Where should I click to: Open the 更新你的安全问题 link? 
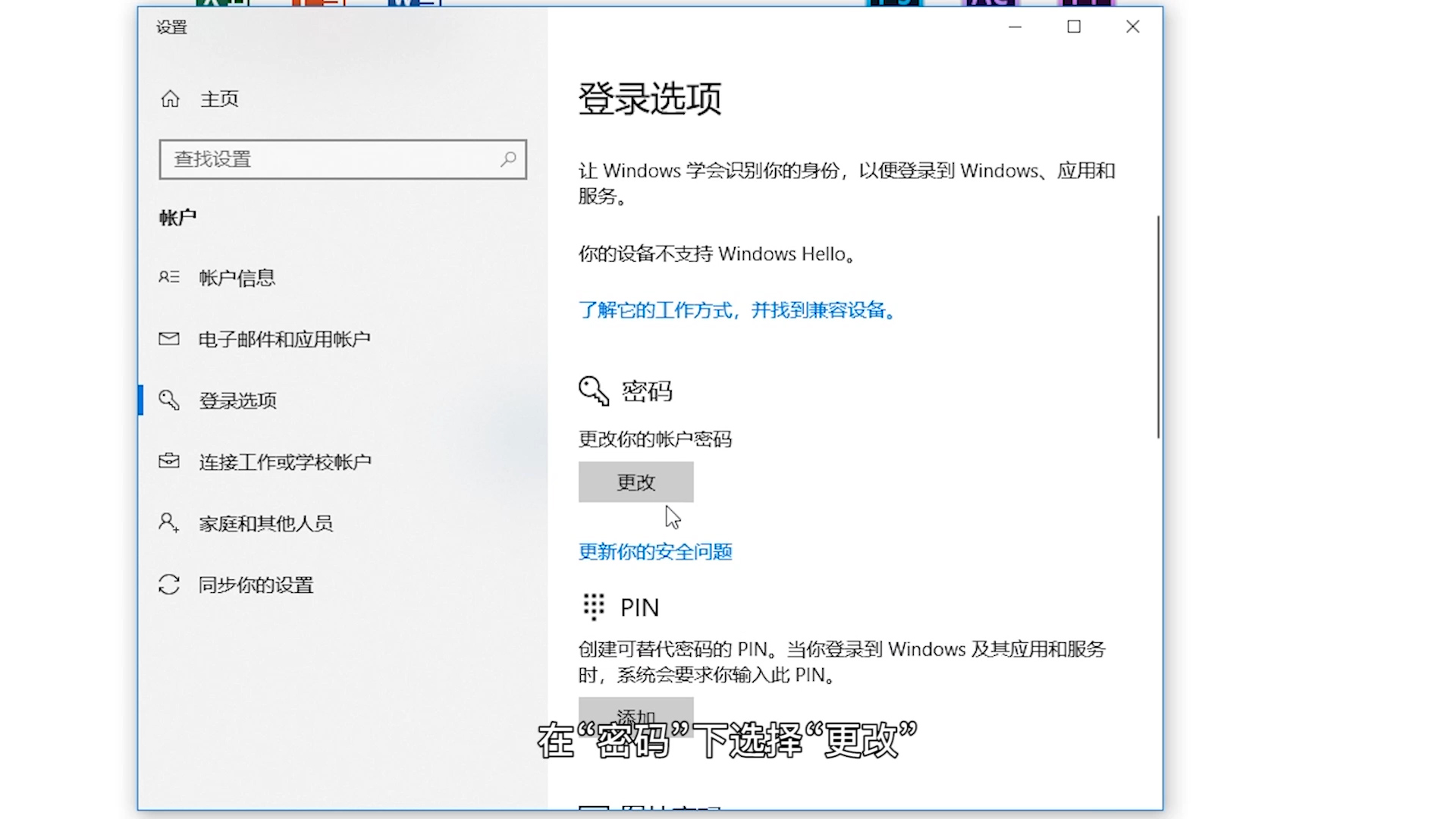(655, 551)
